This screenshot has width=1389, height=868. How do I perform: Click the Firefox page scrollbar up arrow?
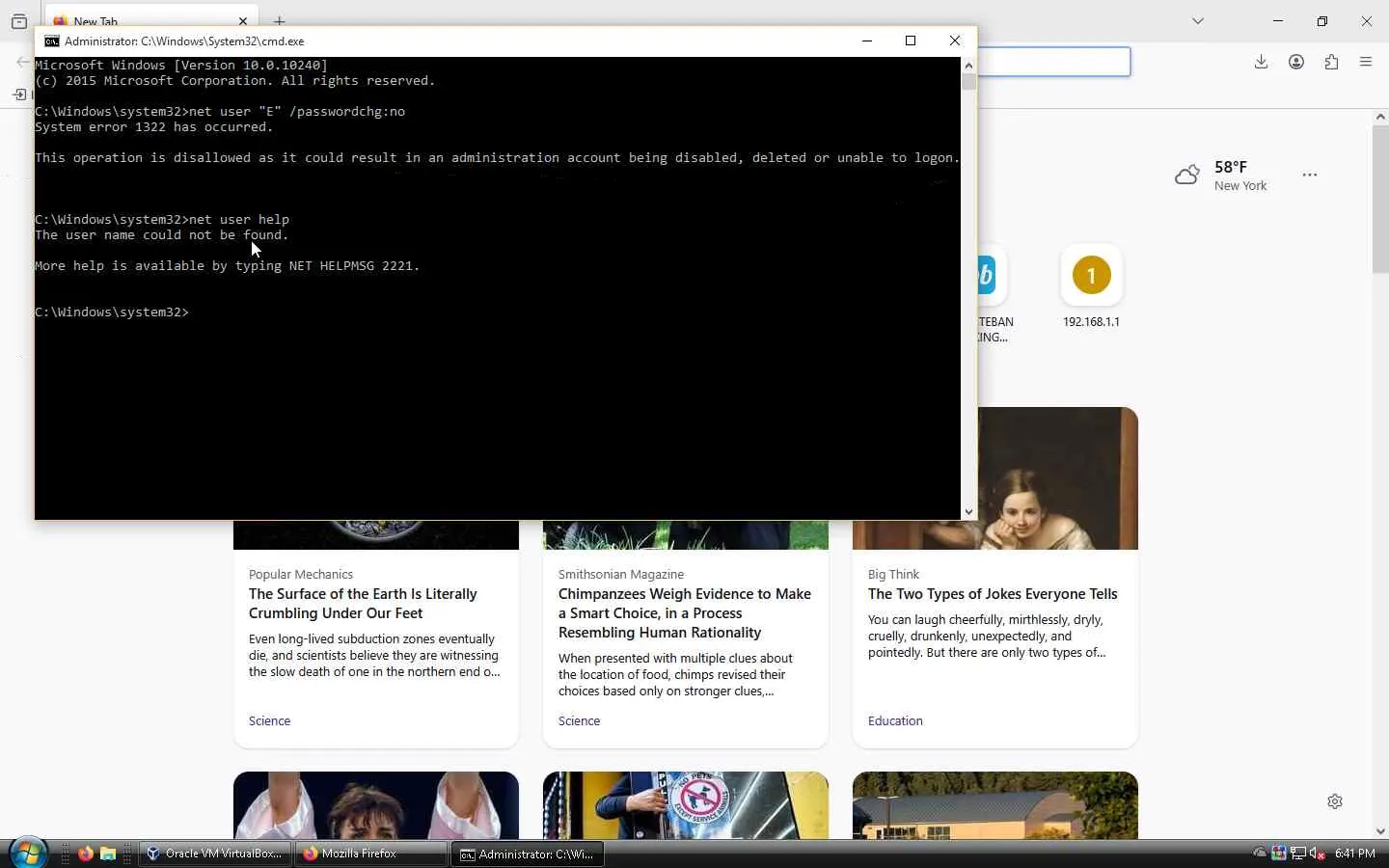click(1380, 117)
